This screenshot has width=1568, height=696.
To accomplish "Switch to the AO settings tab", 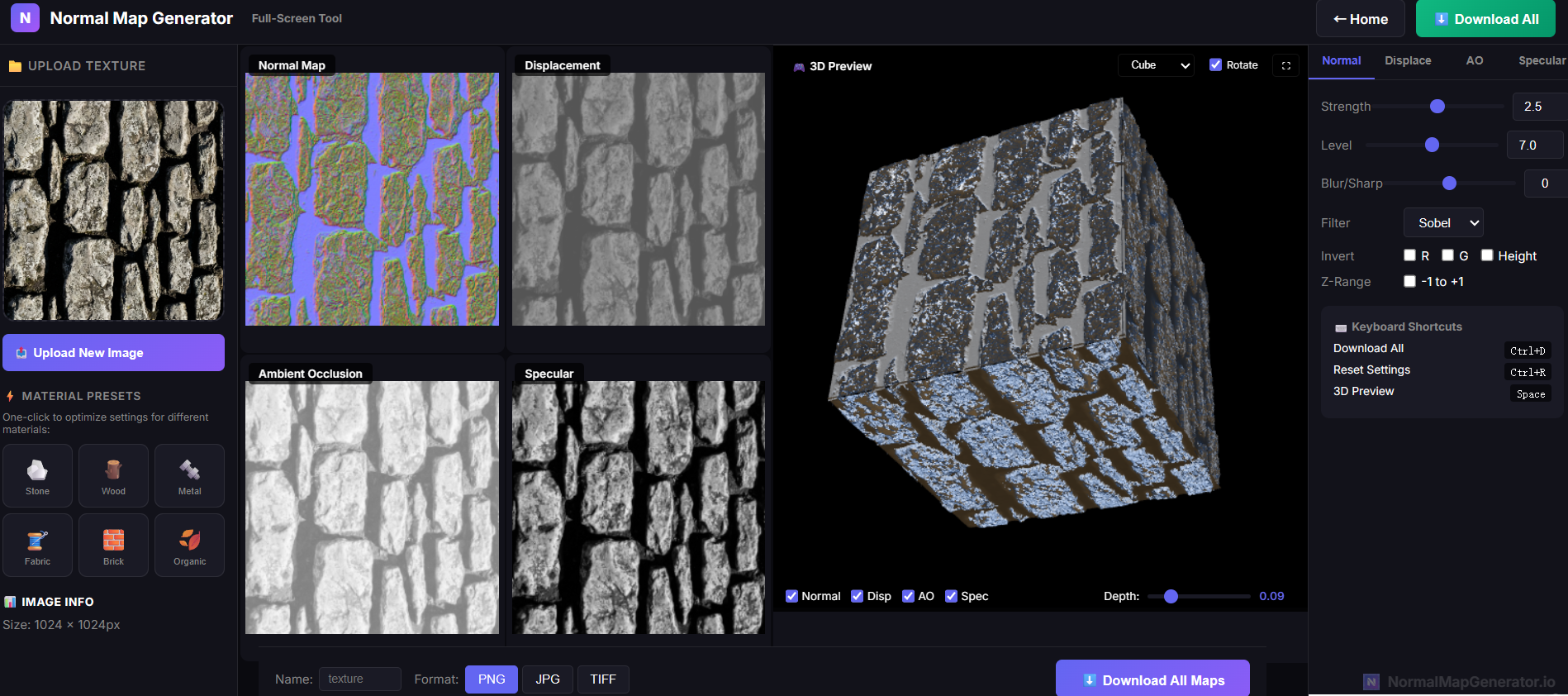I will 1474,60.
